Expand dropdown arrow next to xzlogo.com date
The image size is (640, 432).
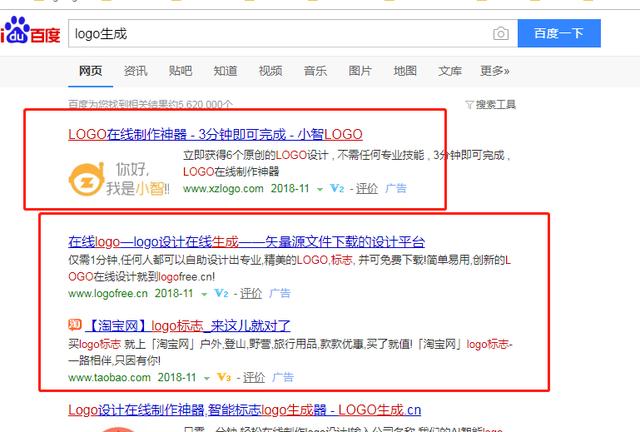pyautogui.click(x=320, y=189)
